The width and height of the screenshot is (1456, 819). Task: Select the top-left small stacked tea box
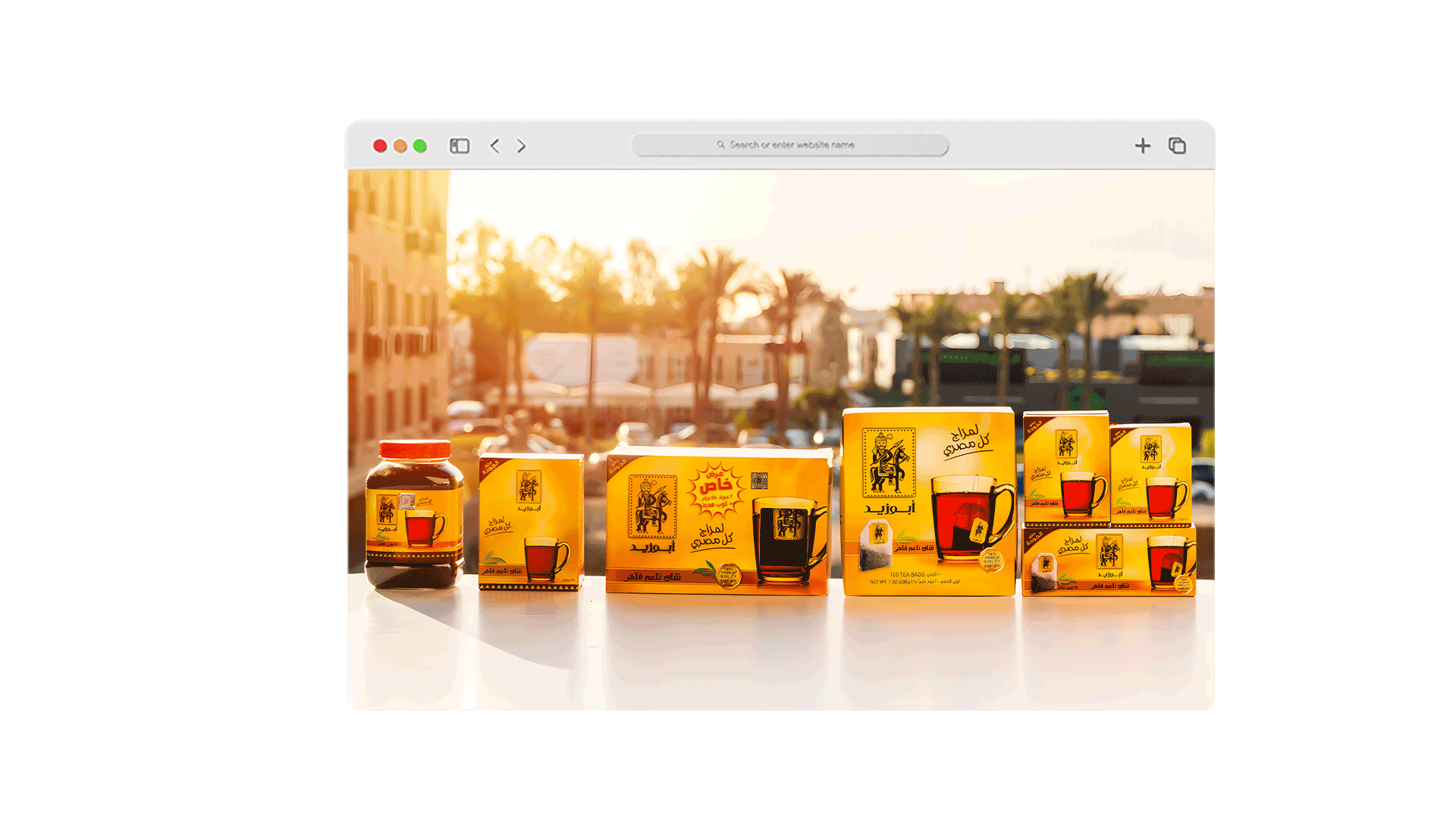click(1065, 469)
